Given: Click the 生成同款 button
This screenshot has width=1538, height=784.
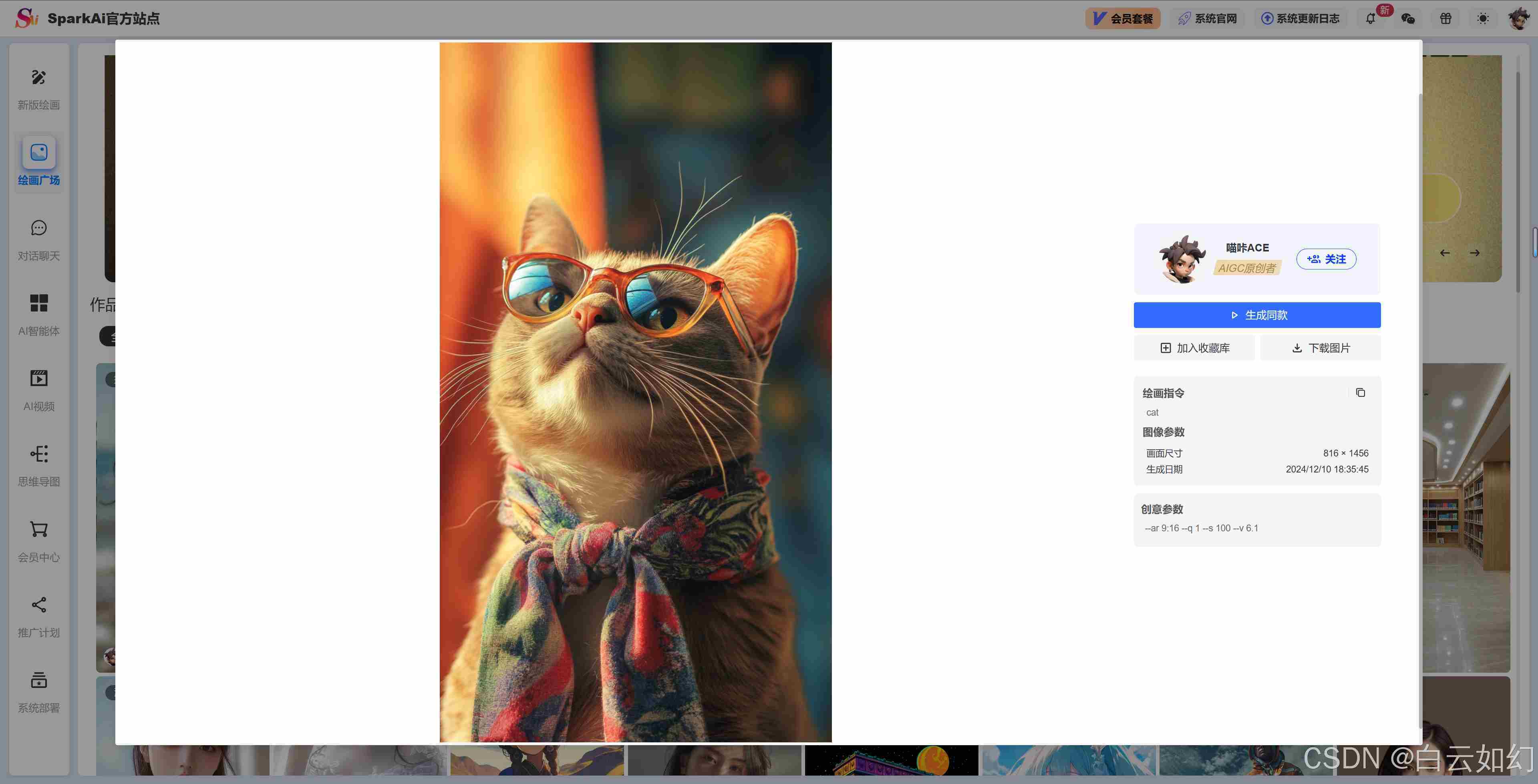Looking at the screenshot, I should (1257, 315).
